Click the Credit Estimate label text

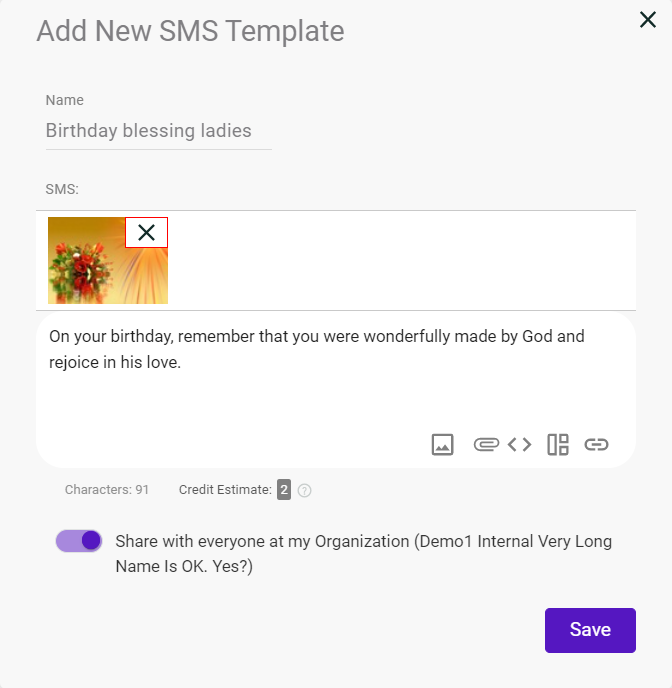tap(225, 490)
